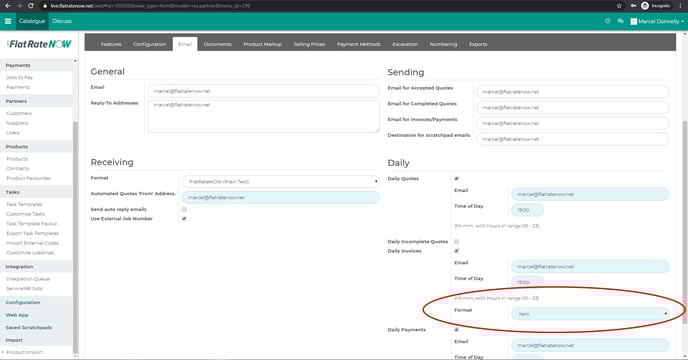Edit Email for Accepted Quotes field
The height and width of the screenshot is (360, 688).
coord(573,92)
